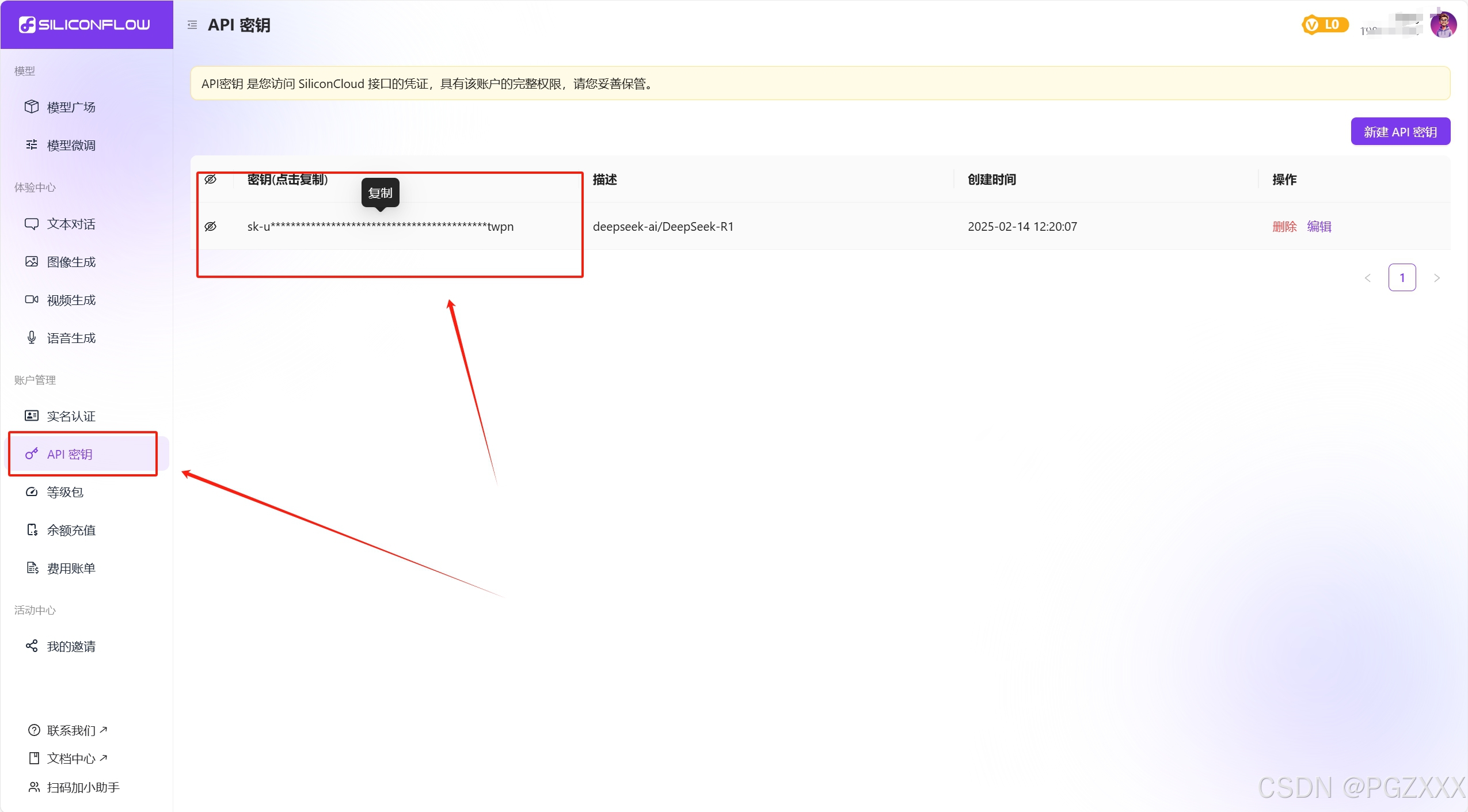Click 编辑 for the DeepSeek-R1 key
The image size is (1468, 812).
coord(1319,227)
